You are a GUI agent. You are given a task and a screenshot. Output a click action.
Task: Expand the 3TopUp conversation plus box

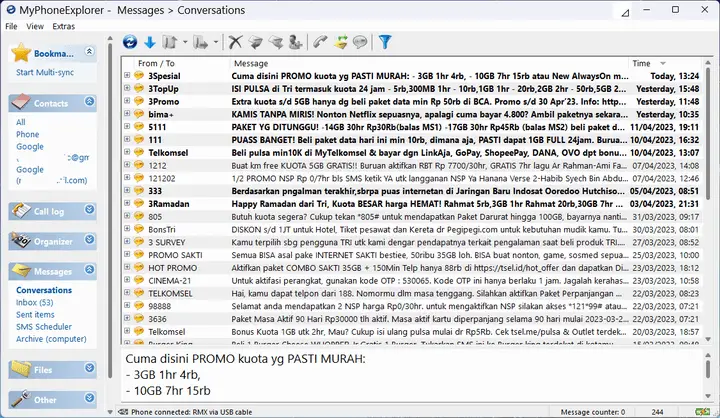(127, 88)
